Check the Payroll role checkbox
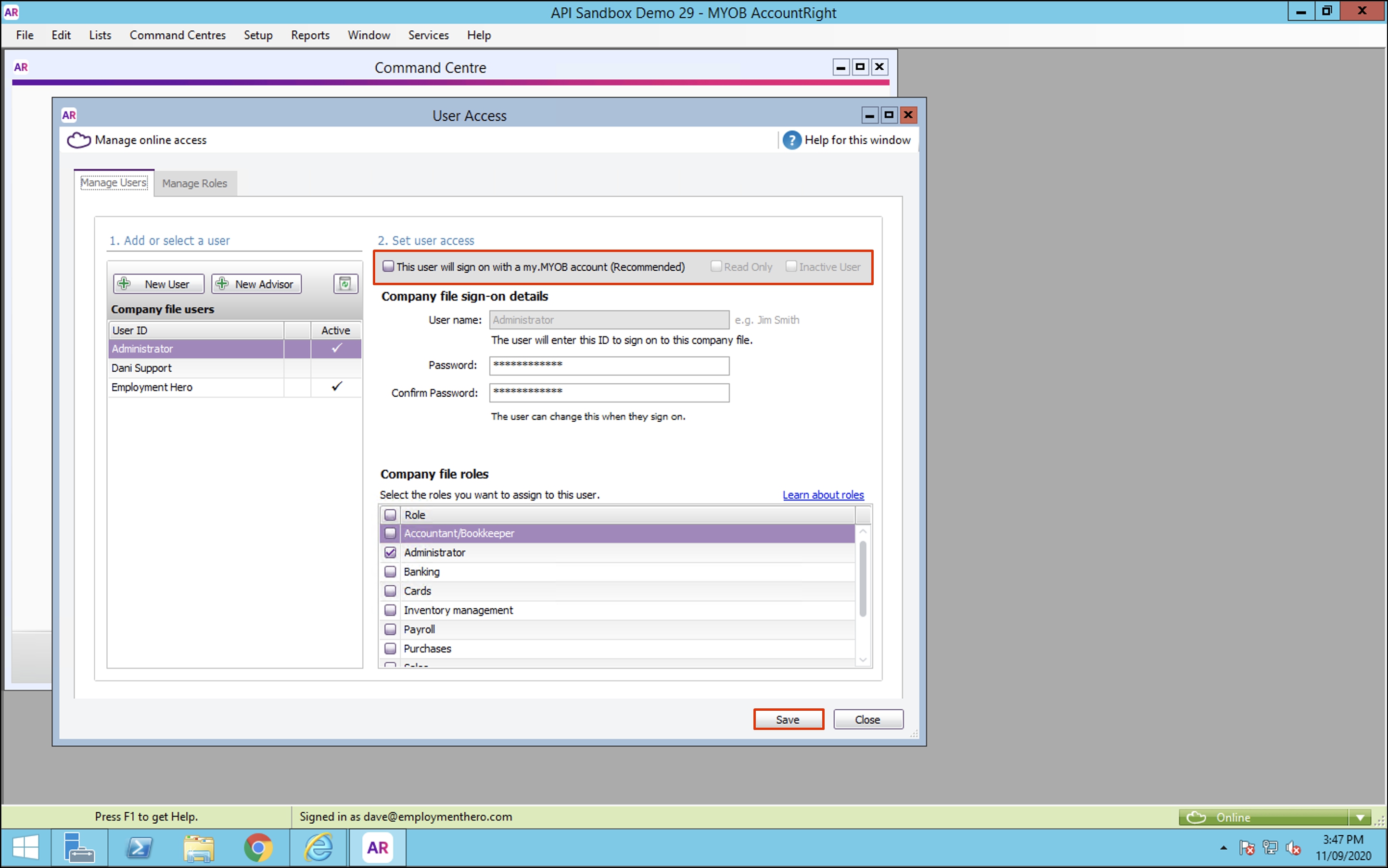Viewport: 1388px width, 868px height. [391, 629]
